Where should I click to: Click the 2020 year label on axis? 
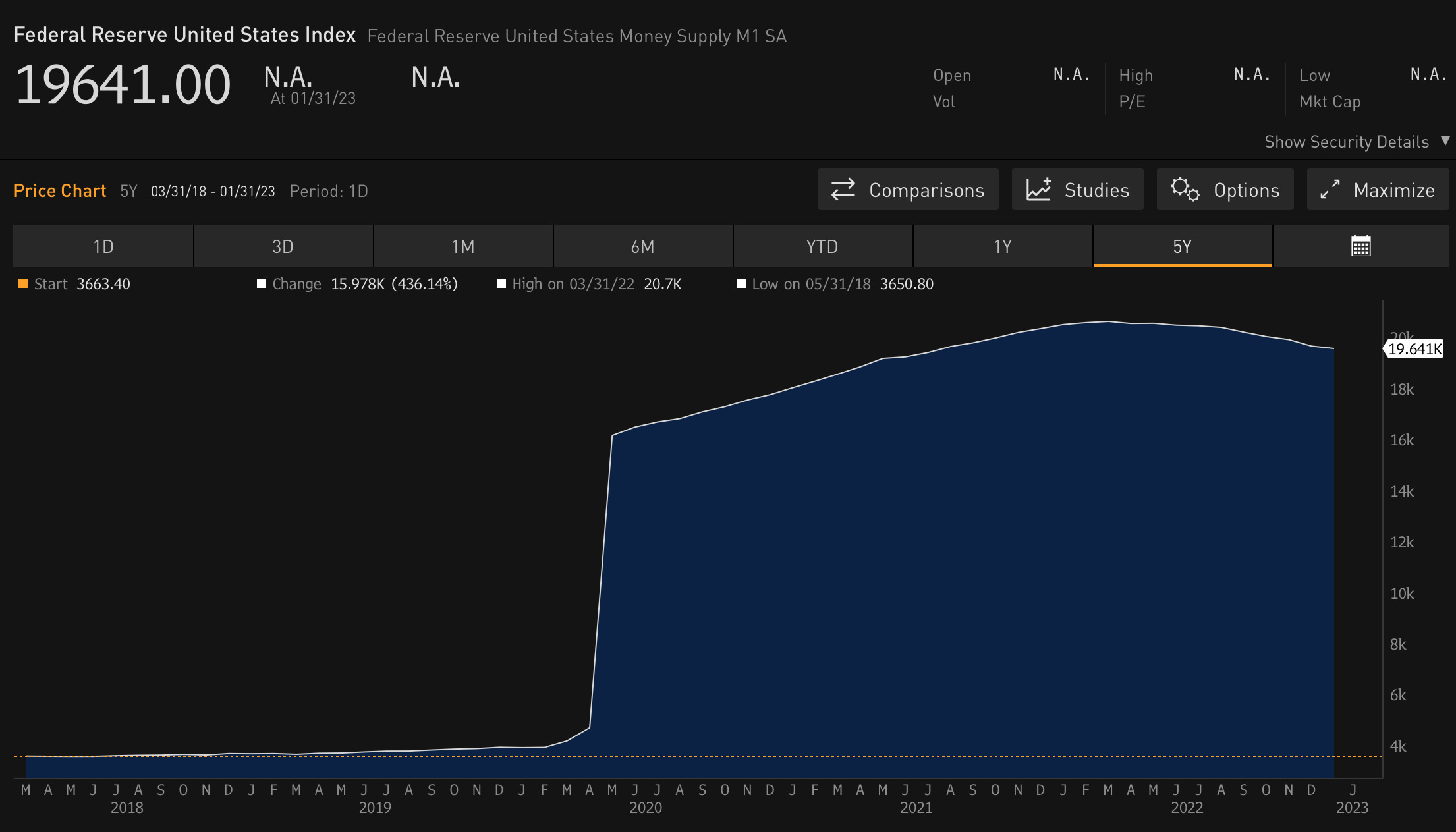[646, 808]
